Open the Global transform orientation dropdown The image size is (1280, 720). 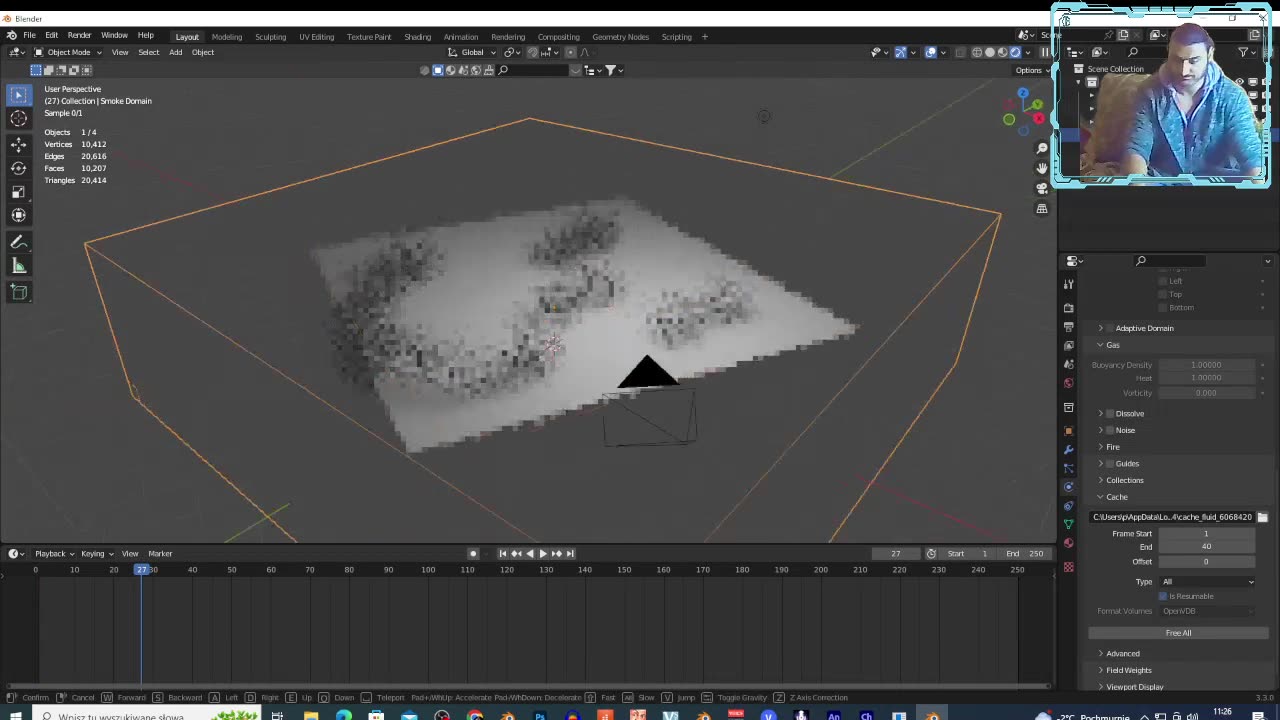[x=473, y=52]
